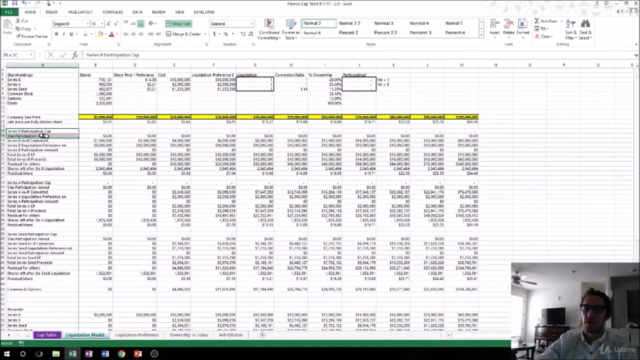Open the Merge & Center dropdown arrow
This screenshot has width=640, height=360.
[205, 34]
